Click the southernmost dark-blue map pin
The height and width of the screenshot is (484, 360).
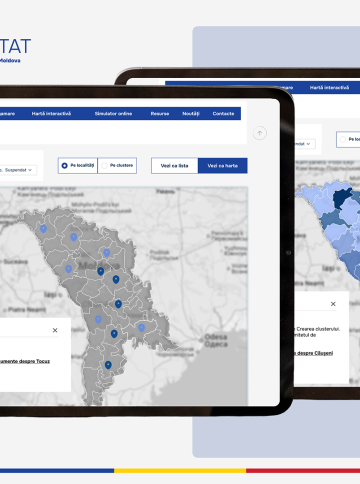click(108, 365)
